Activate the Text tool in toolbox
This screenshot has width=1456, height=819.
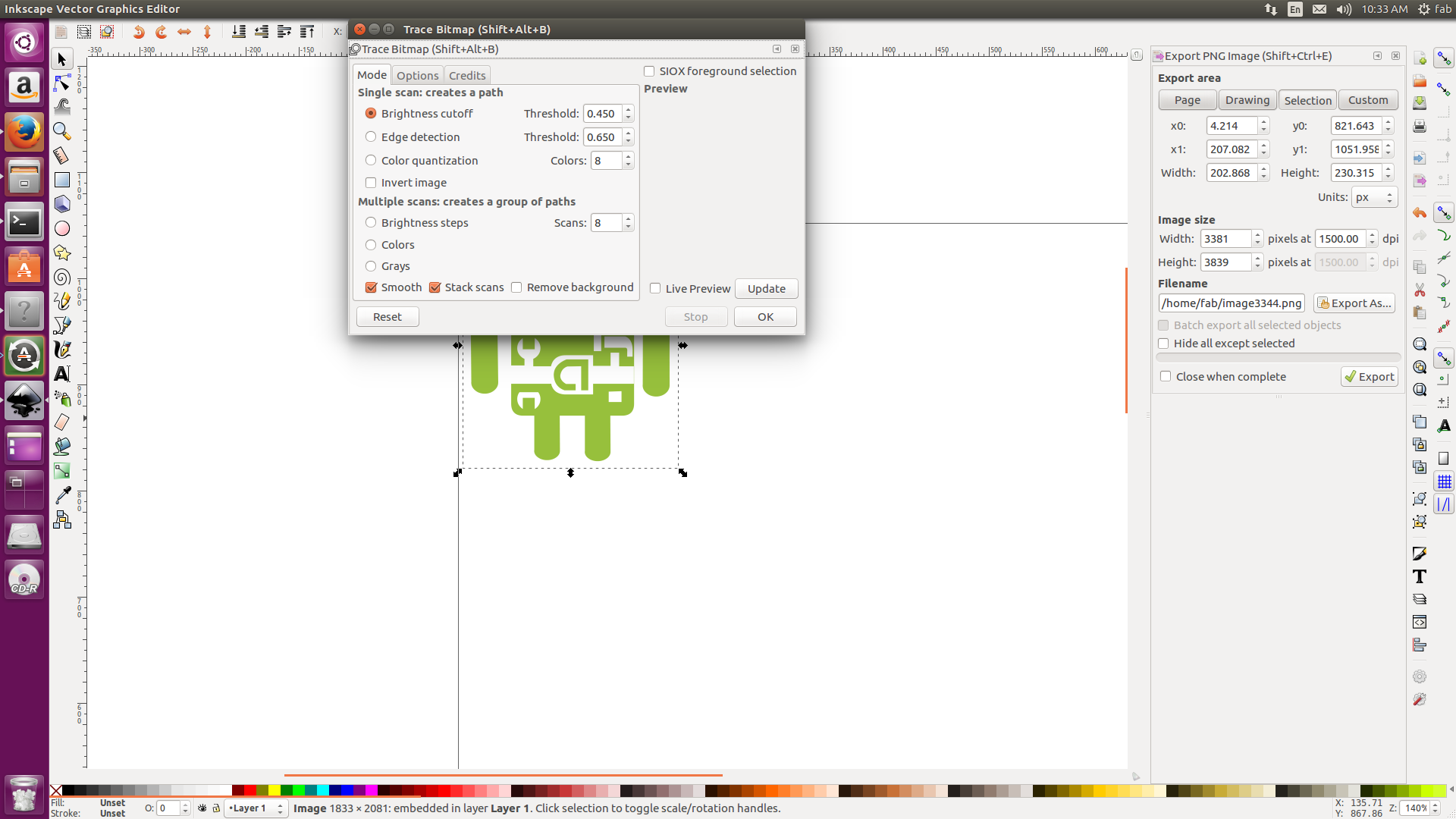click(x=62, y=374)
